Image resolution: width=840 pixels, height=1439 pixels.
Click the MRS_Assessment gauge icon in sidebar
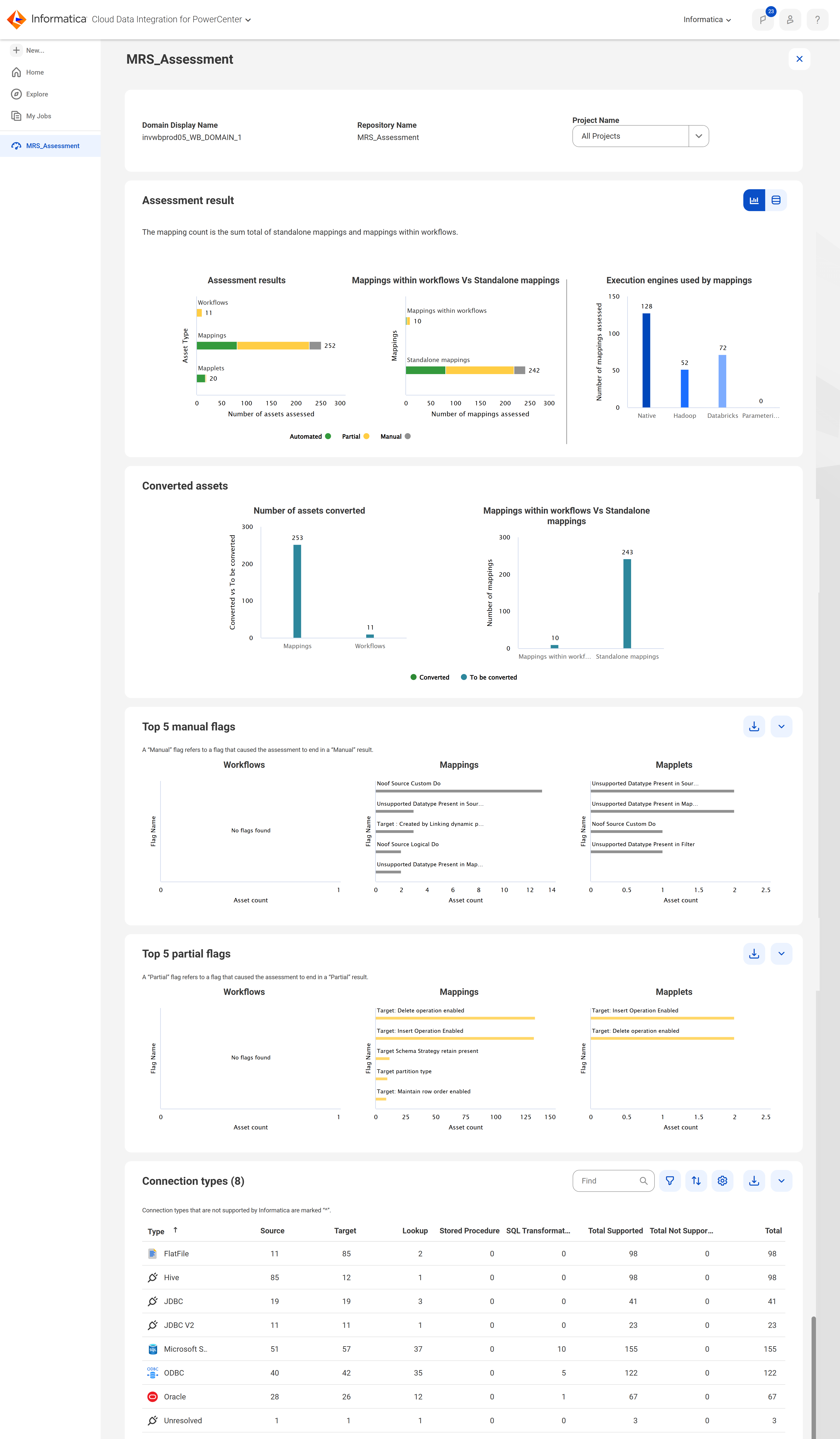click(17, 146)
